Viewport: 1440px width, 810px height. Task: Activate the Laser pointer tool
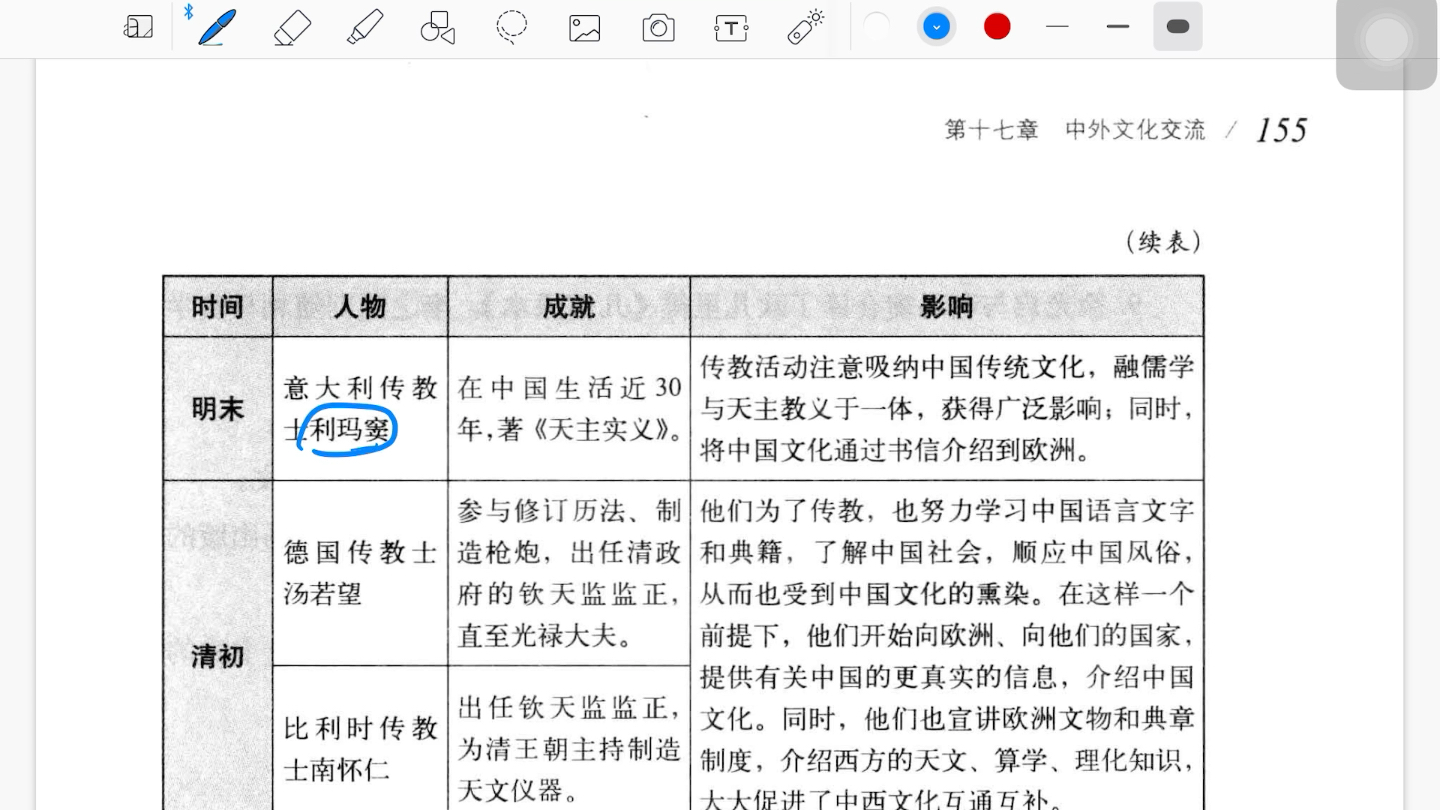[x=805, y=27]
